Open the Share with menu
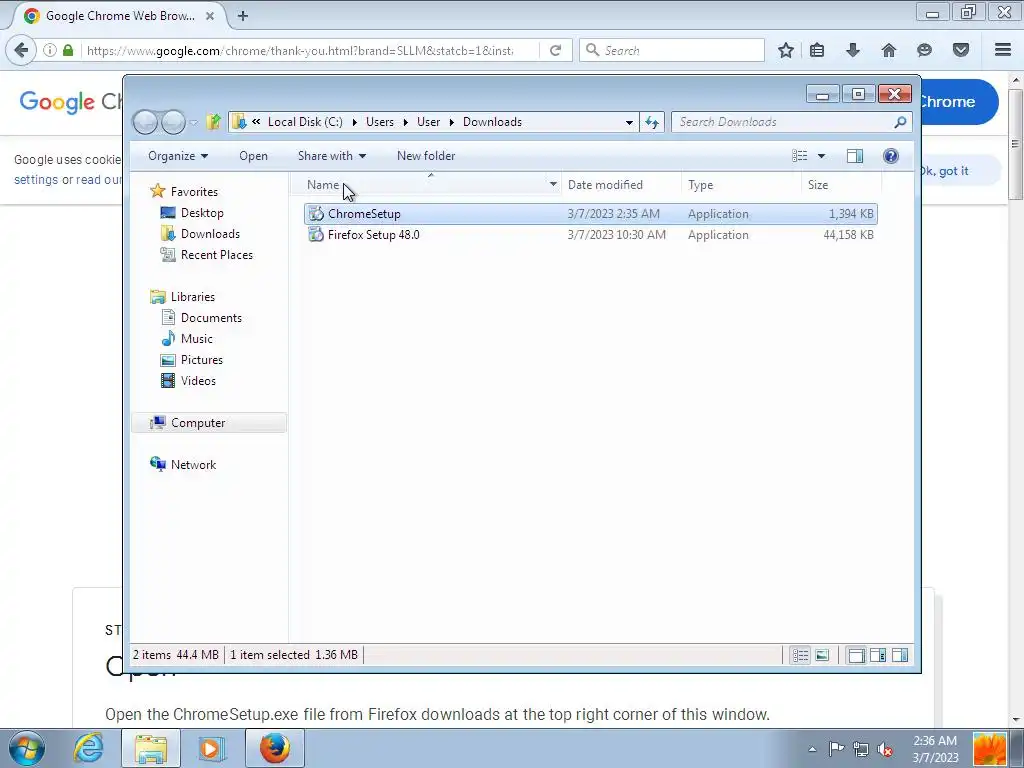The image size is (1024, 768). pyautogui.click(x=332, y=155)
